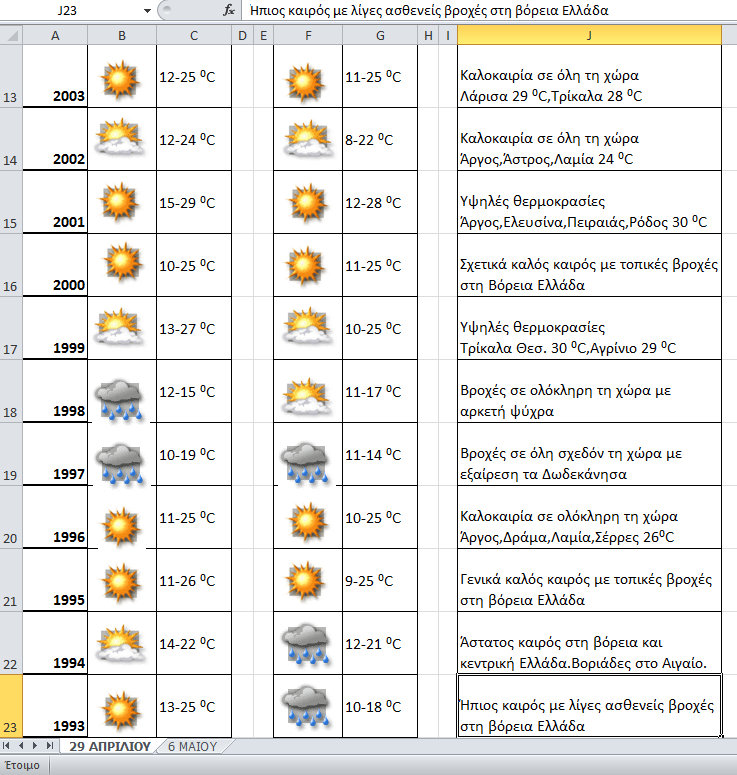Select the partly cloudy icon beside year 1994

121,642
